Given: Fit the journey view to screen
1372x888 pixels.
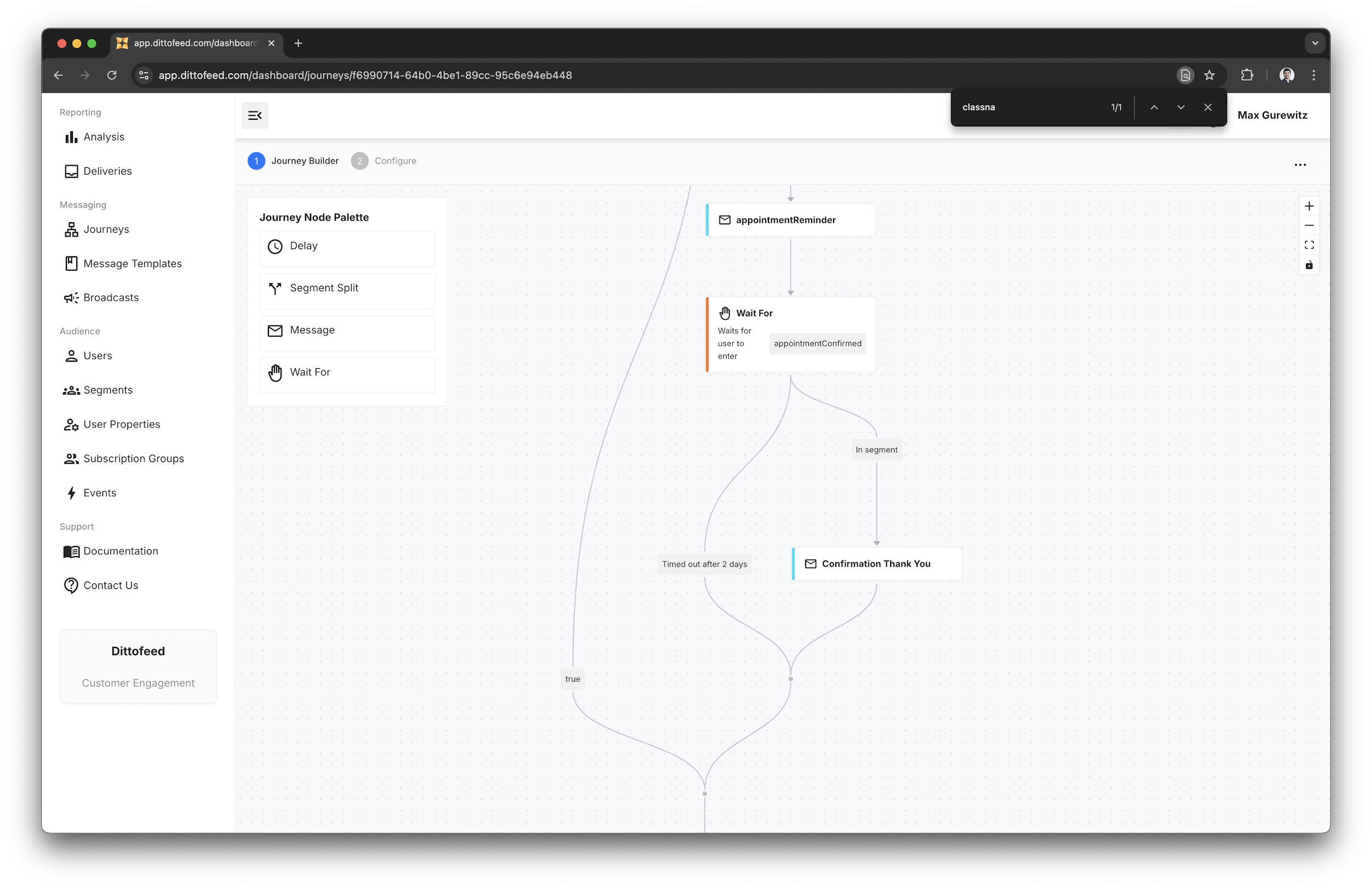Looking at the screenshot, I should (1309, 244).
